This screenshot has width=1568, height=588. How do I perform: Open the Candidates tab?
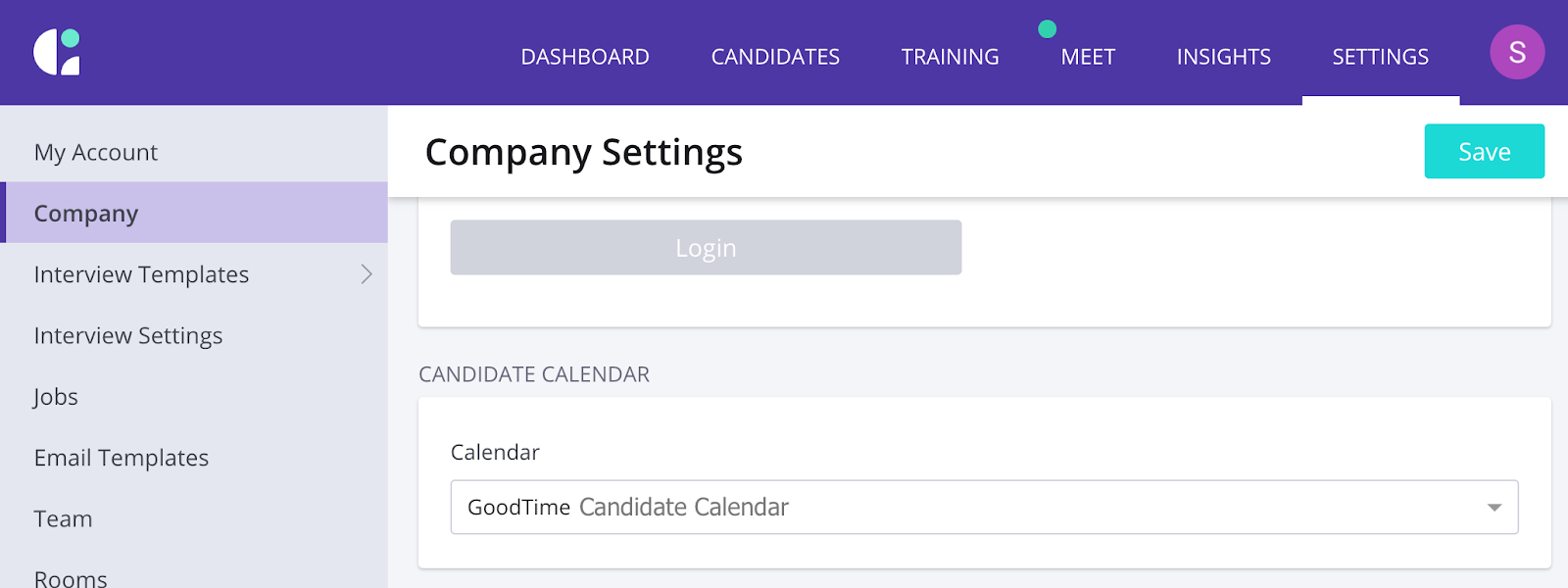[x=775, y=57]
